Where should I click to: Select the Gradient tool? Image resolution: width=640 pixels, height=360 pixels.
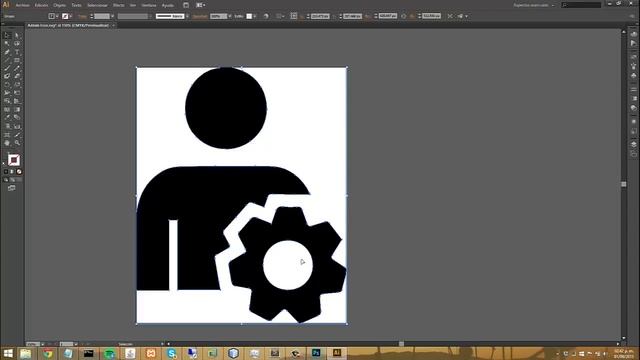click(x=17, y=110)
